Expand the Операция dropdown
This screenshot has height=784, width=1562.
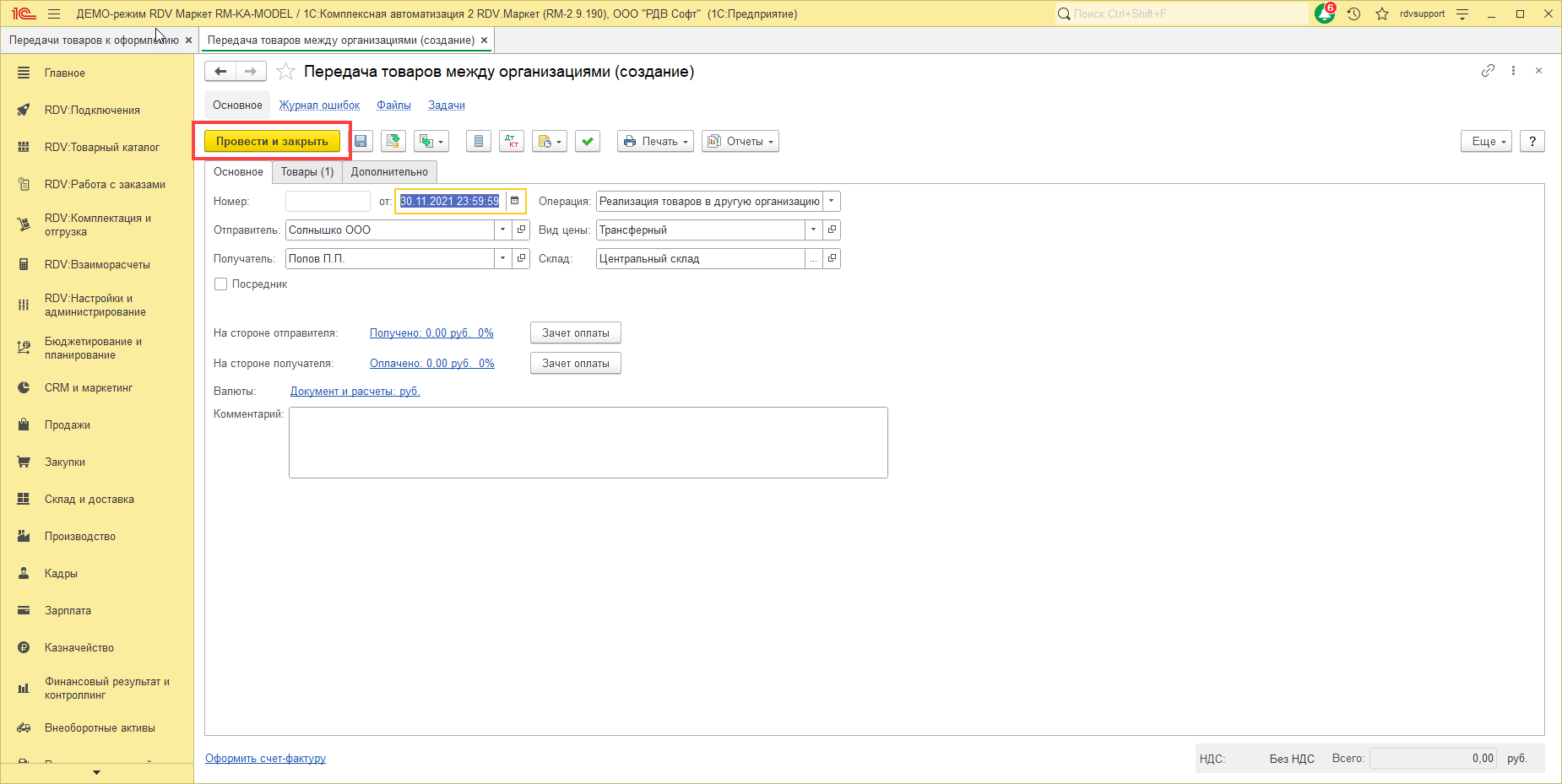click(x=832, y=201)
